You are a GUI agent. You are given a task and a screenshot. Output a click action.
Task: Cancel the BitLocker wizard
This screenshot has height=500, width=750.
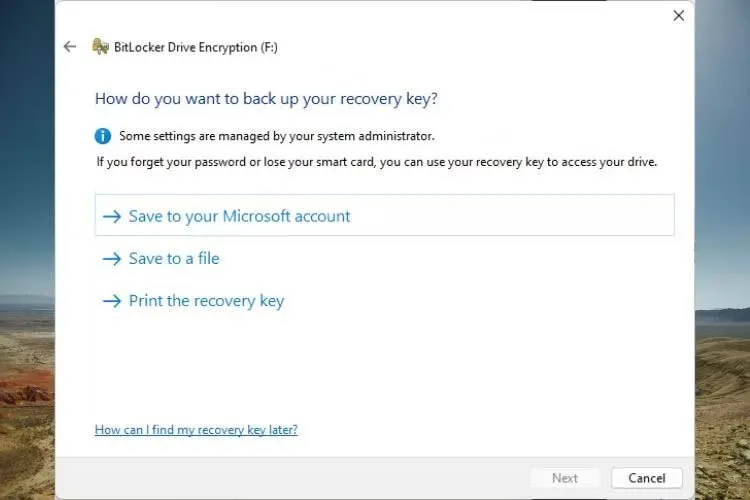pyautogui.click(x=646, y=478)
